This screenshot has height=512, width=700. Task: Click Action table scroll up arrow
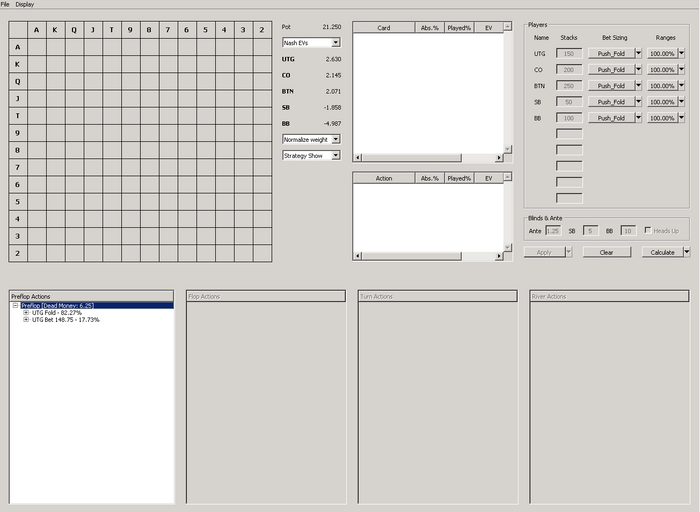508,177
